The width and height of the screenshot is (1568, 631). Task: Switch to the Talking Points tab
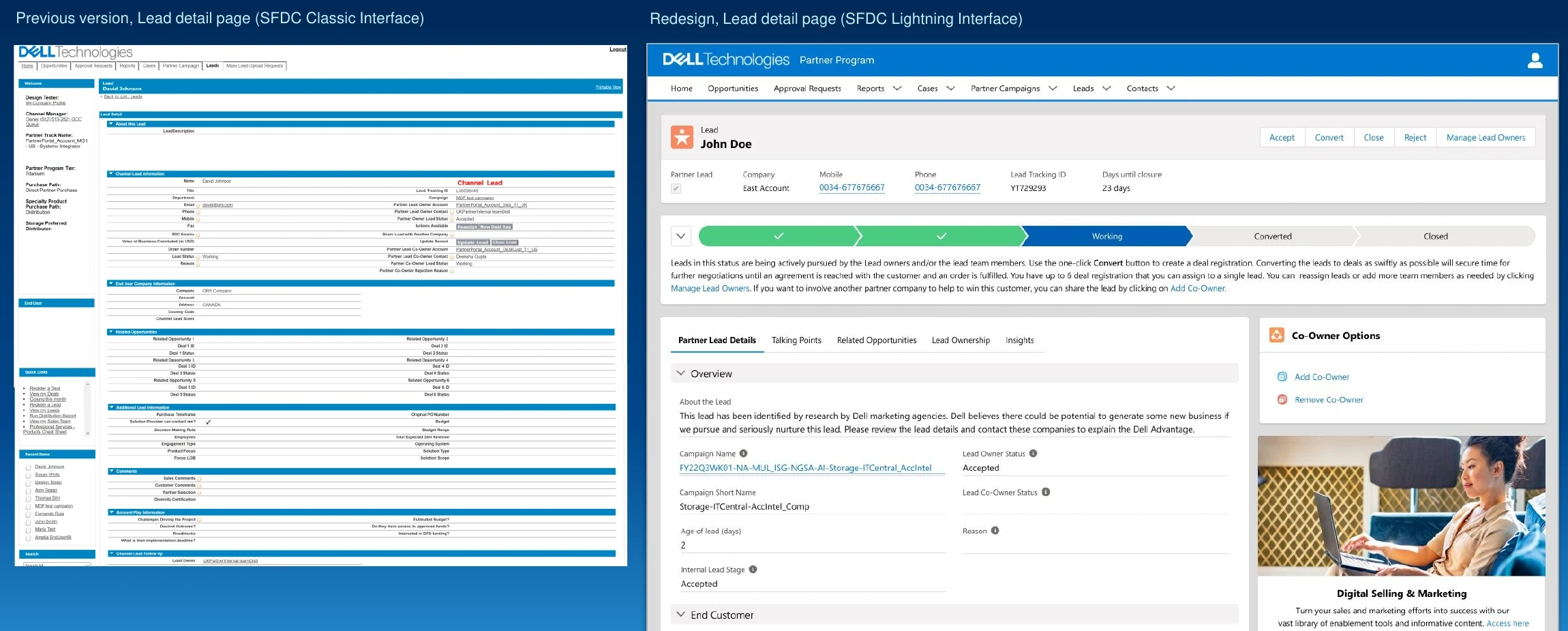pyautogui.click(x=796, y=340)
